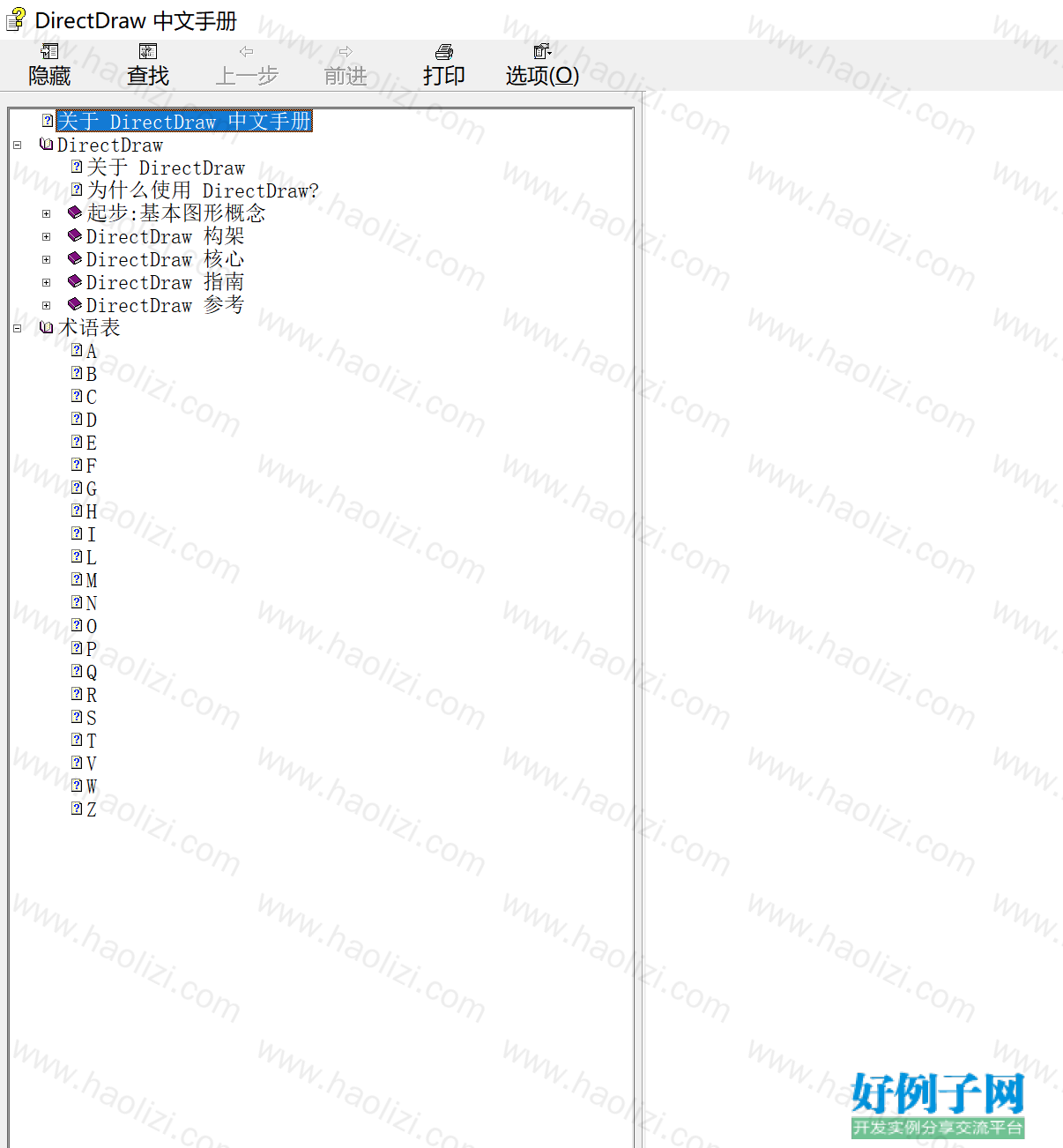
Task: Open glossary letter S
Action: (x=92, y=718)
